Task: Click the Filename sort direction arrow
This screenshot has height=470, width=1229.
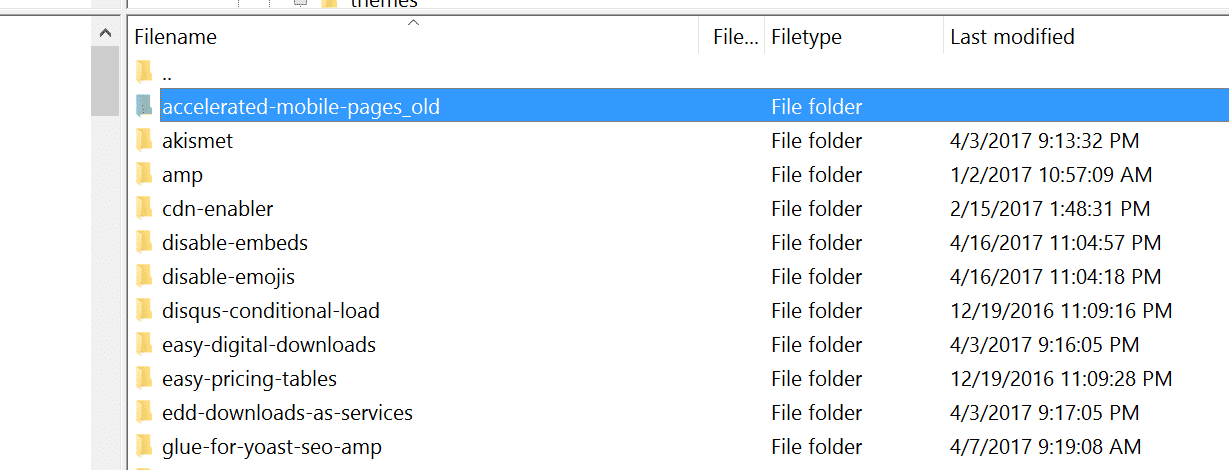Action: (x=414, y=22)
